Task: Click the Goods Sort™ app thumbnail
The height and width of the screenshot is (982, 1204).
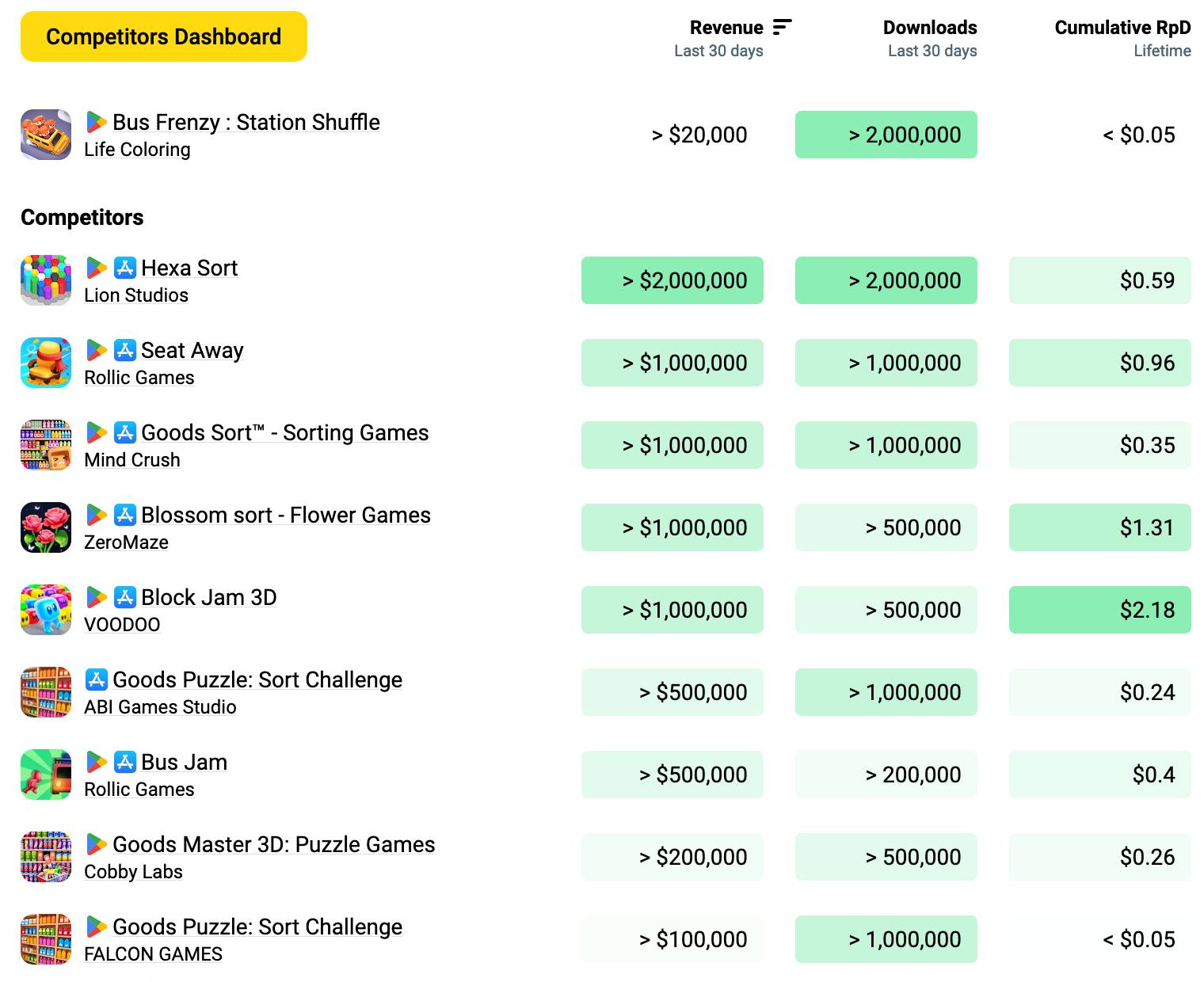Action: 46,445
